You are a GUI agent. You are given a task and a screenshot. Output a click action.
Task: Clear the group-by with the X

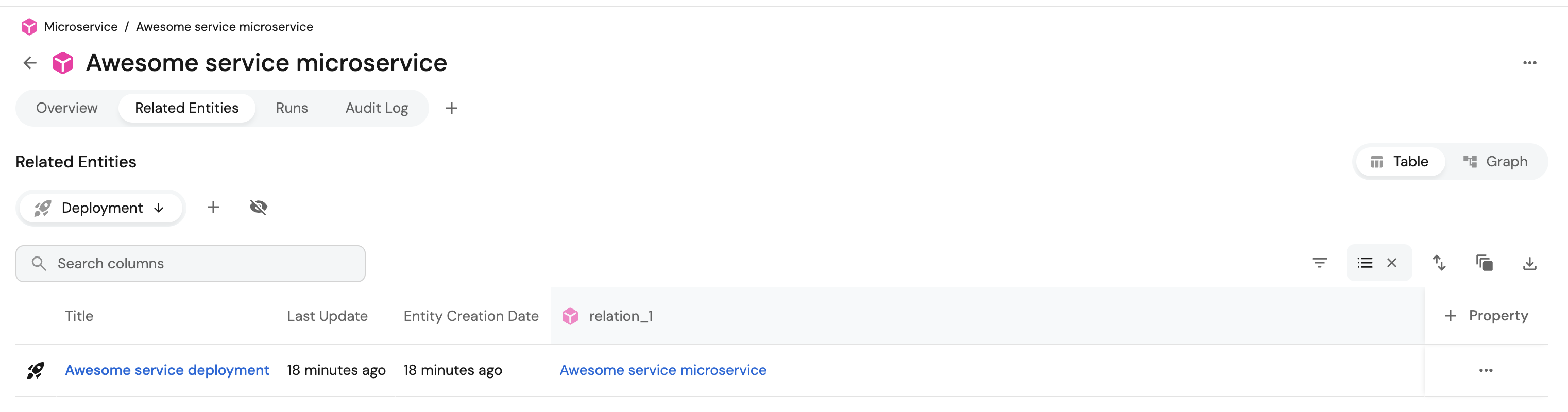[x=1391, y=263]
